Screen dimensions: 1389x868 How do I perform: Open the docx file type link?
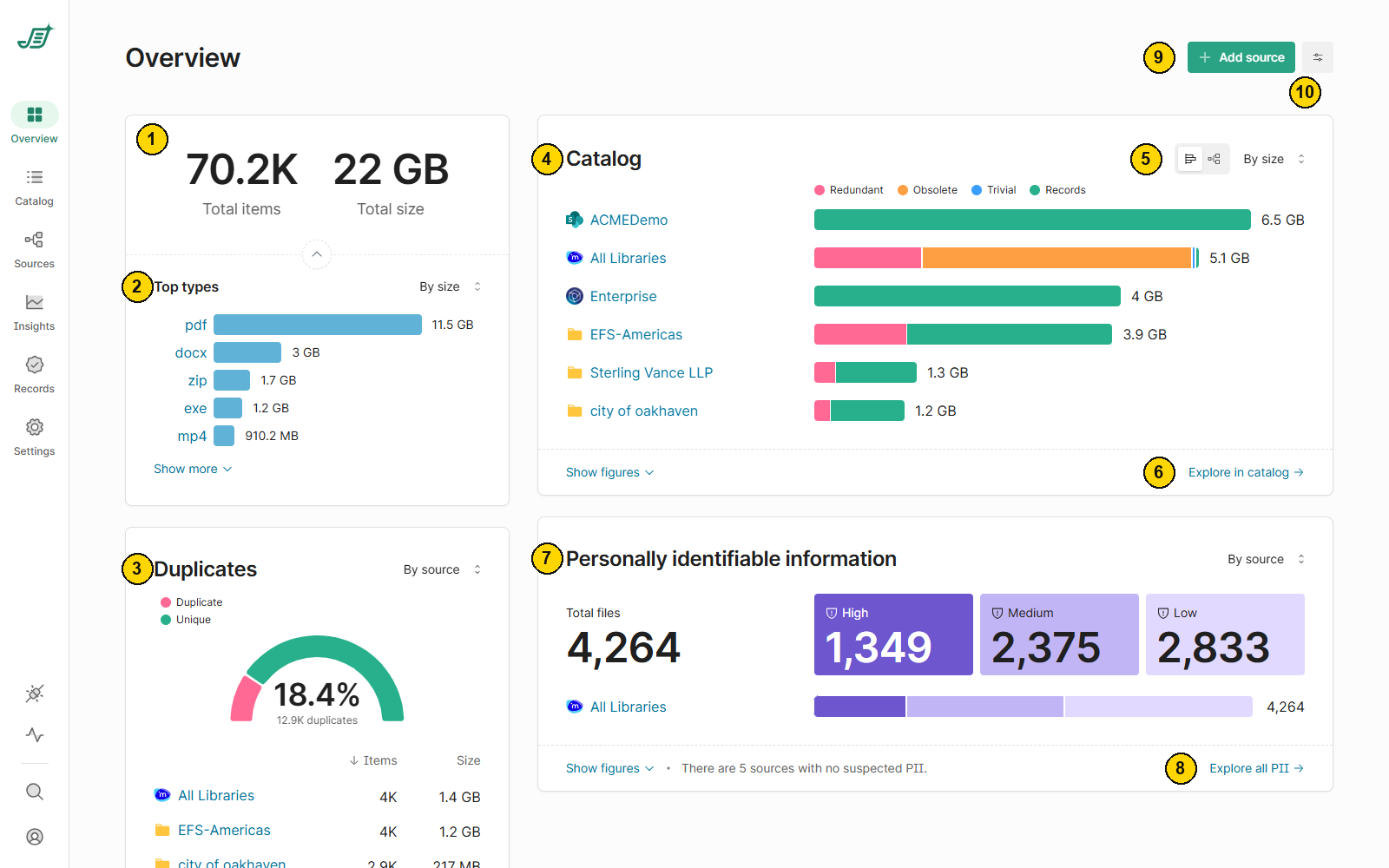point(191,352)
